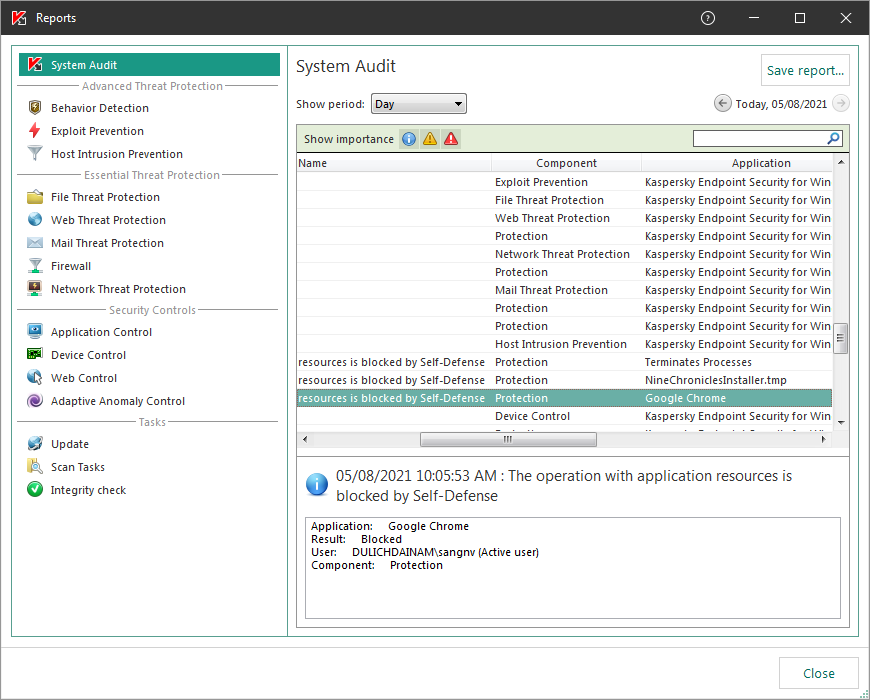Toggle informational events importance filter
This screenshot has width=870, height=700.
click(x=408, y=139)
